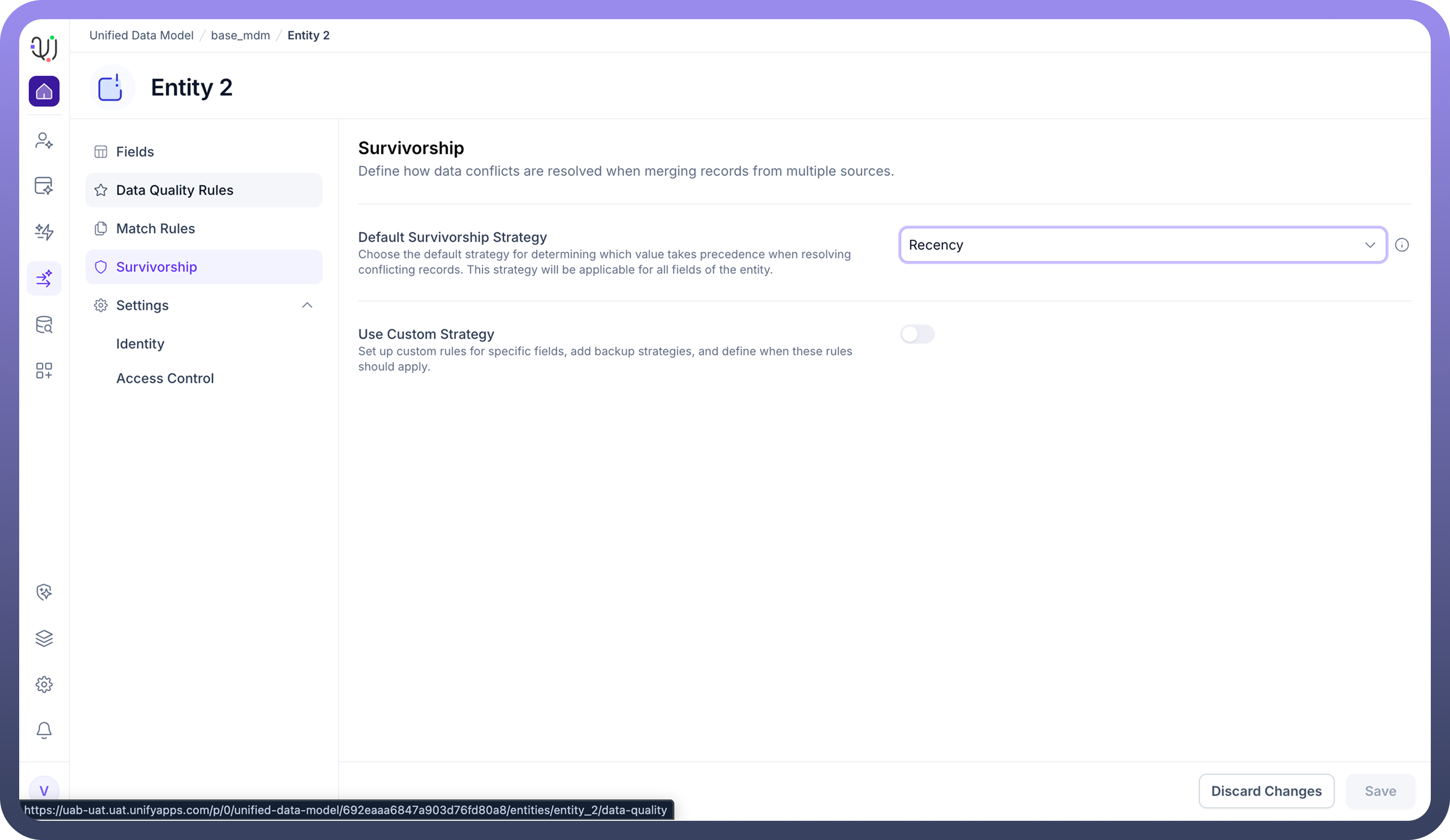Open the lightning automation icon in sidebar
The height and width of the screenshot is (840, 1450).
click(x=44, y=232)
